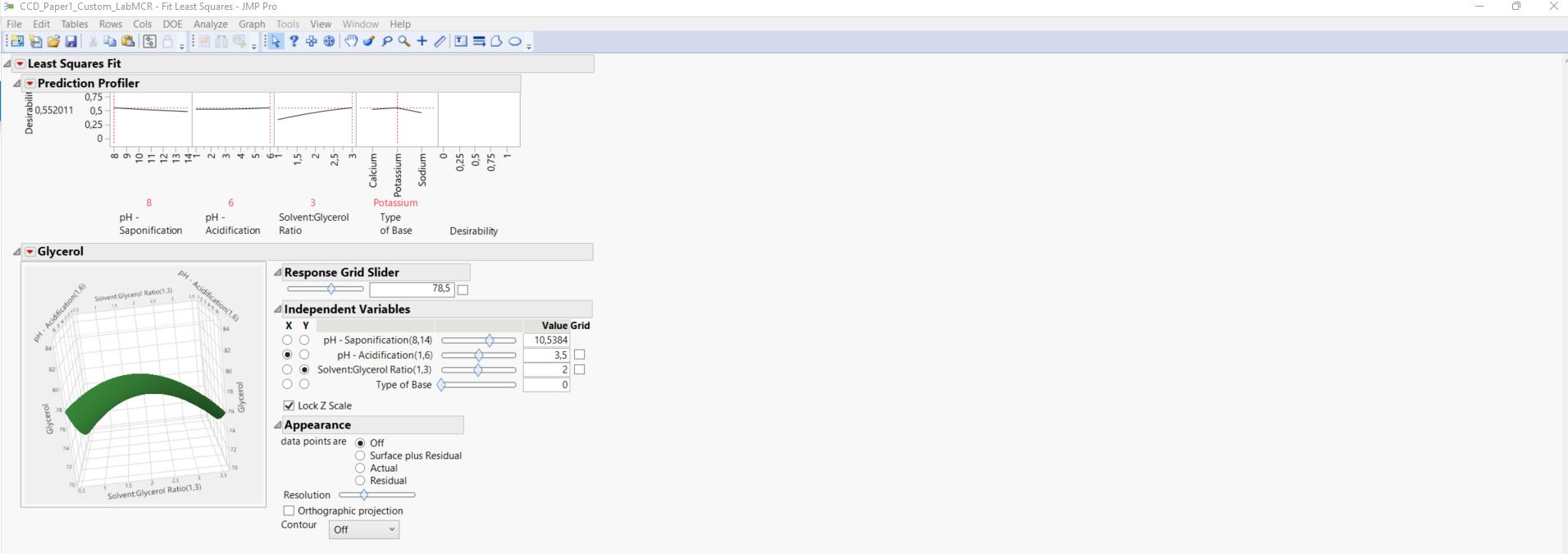Choose Surface plus Residual data points

[360, 456]
